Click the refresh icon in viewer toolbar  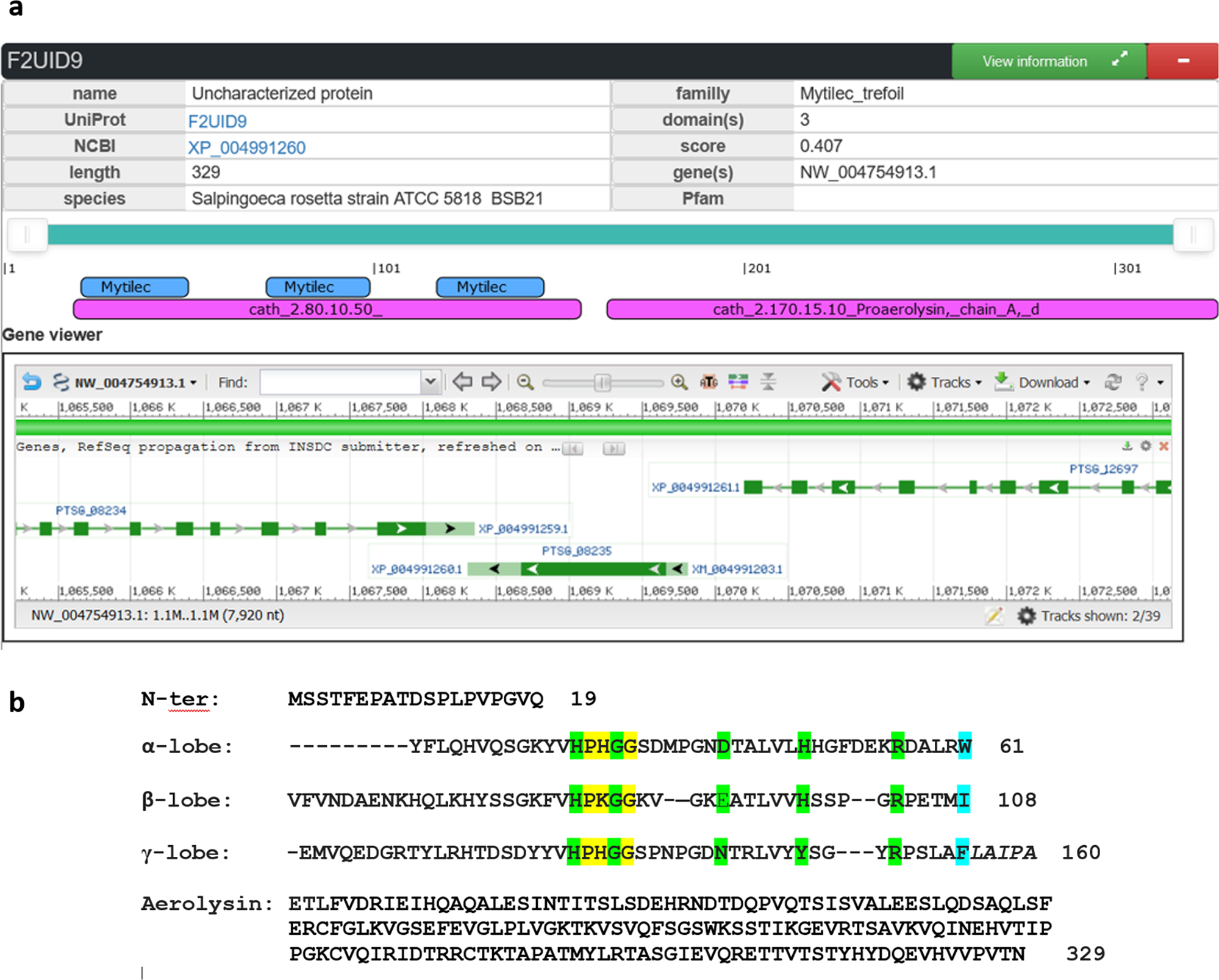pyautogui.click(x=1113, y=382)
